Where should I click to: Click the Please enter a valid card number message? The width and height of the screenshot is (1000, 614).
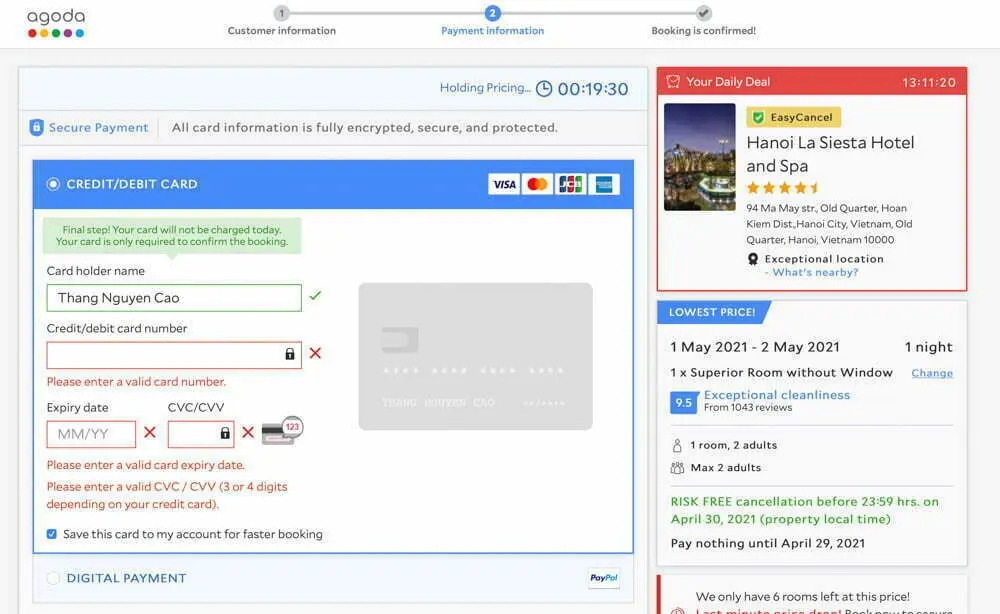pos(136,382)
